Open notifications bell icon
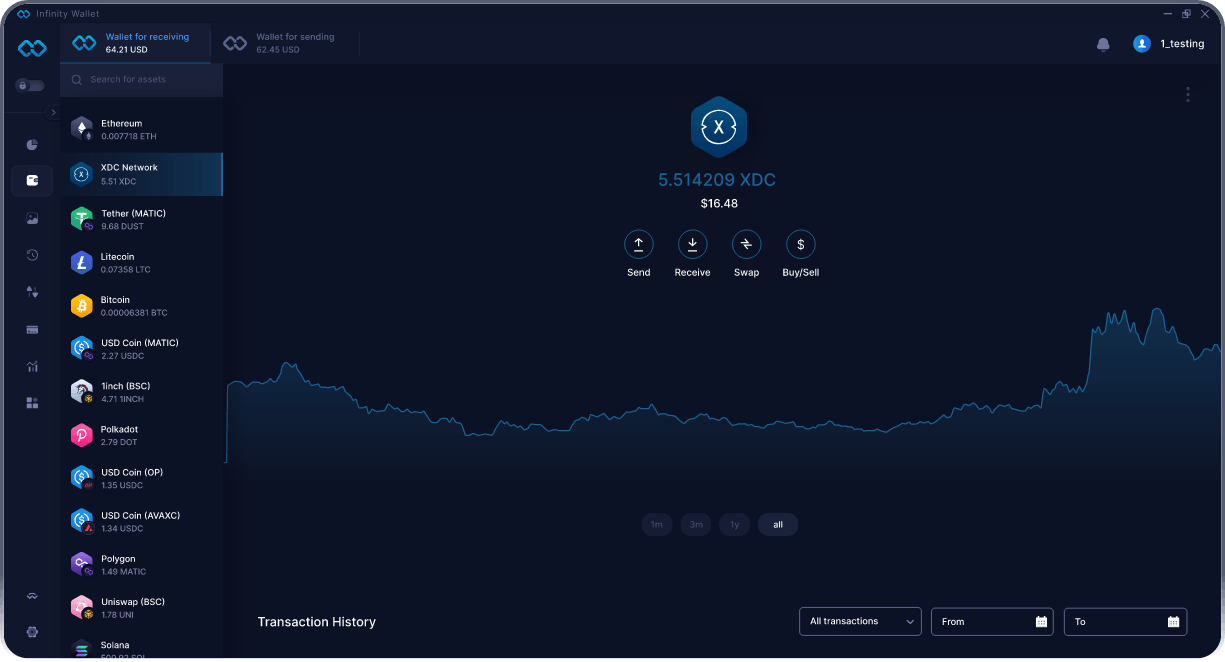 click(x=1103, y=44)
